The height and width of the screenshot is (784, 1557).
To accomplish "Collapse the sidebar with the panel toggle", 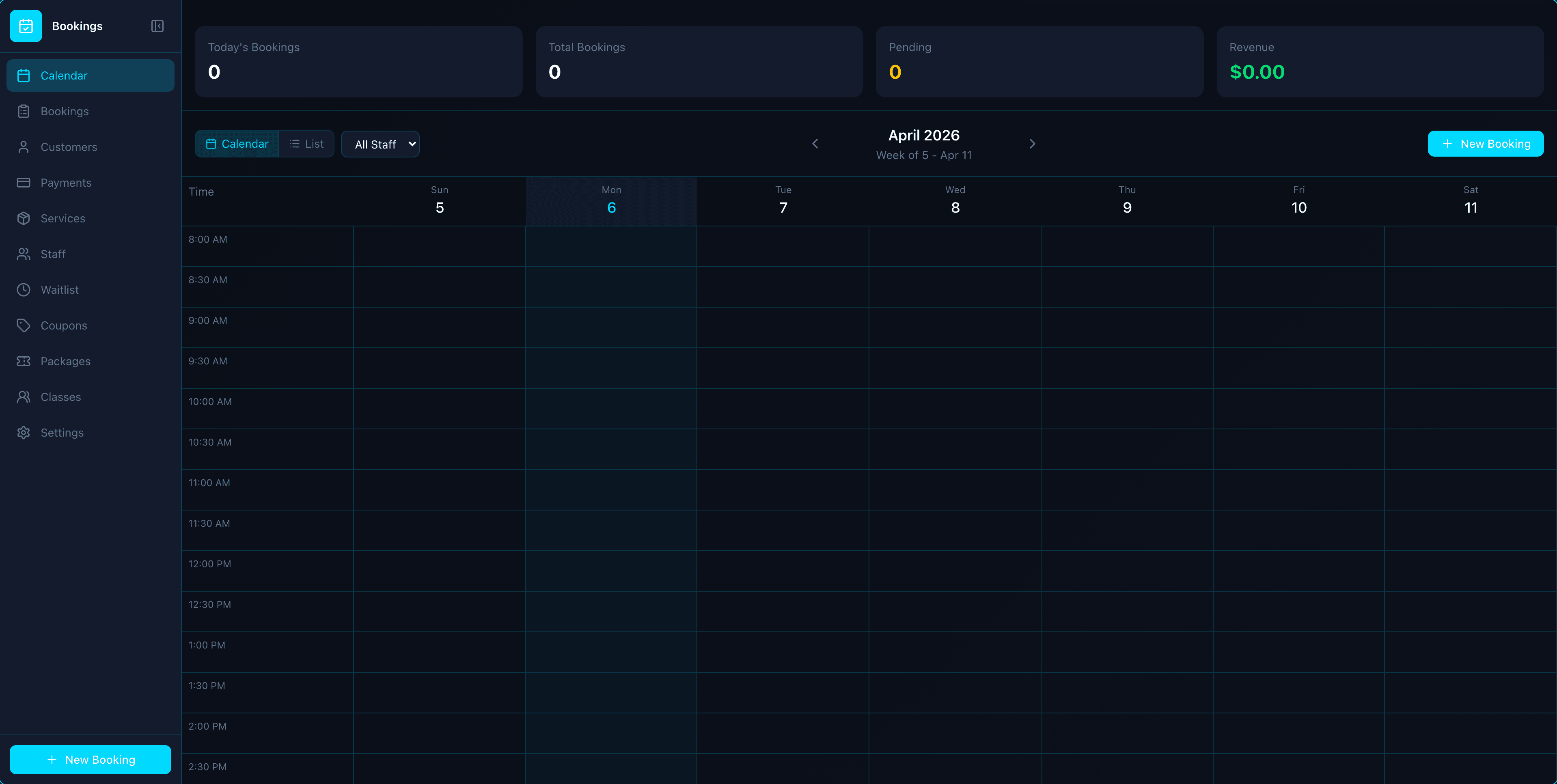I will point(157,26).
